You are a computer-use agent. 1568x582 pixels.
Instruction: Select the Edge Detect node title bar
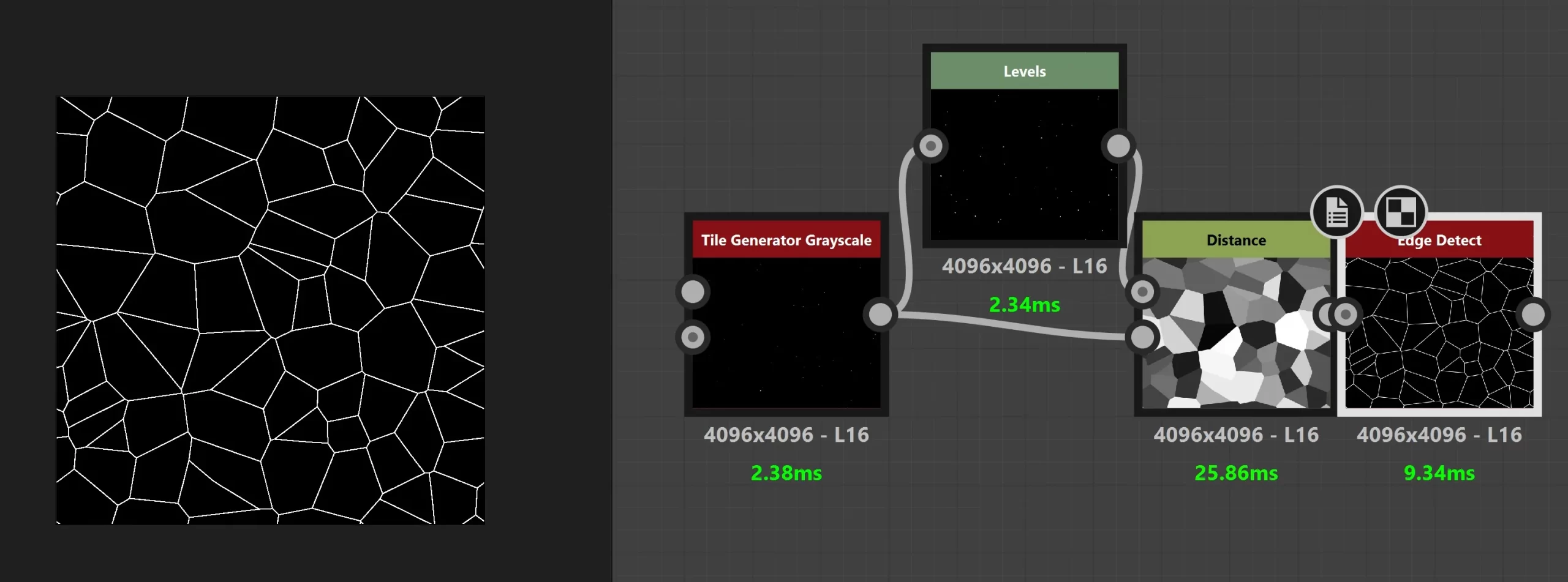click(x=1439, y=239)
